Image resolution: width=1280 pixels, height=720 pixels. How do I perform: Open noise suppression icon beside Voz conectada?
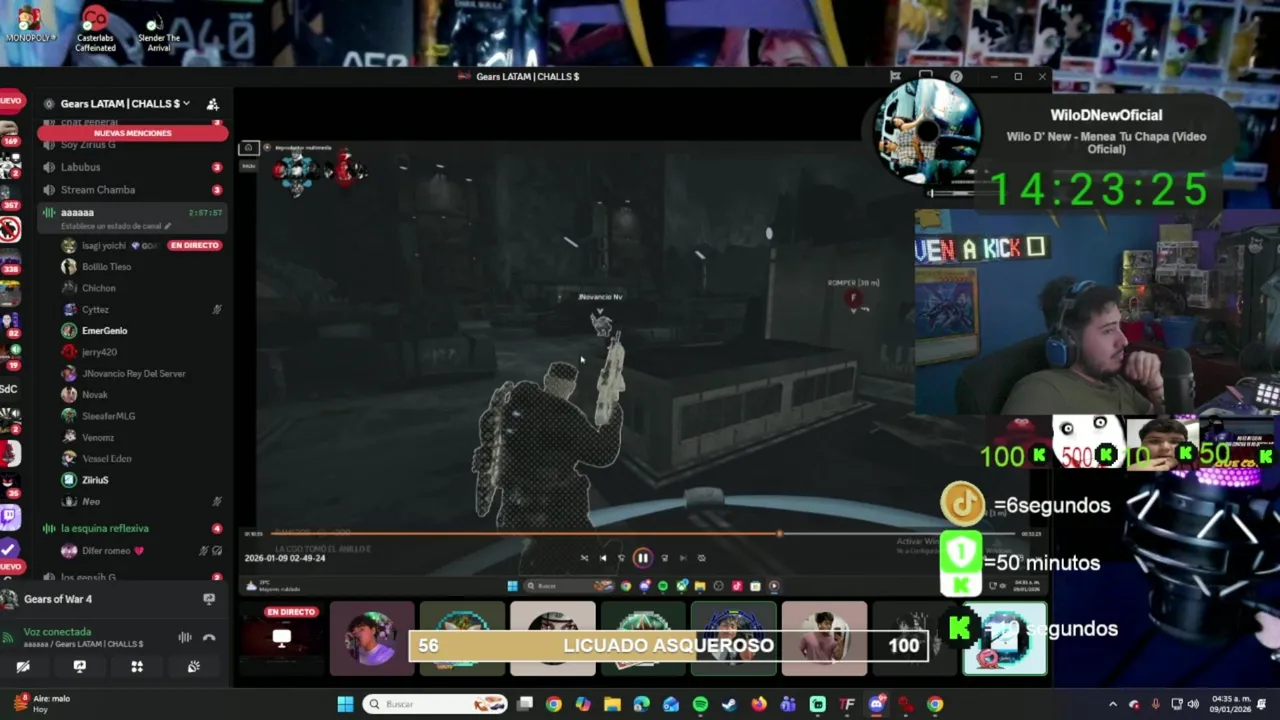[x=185, y=637]
